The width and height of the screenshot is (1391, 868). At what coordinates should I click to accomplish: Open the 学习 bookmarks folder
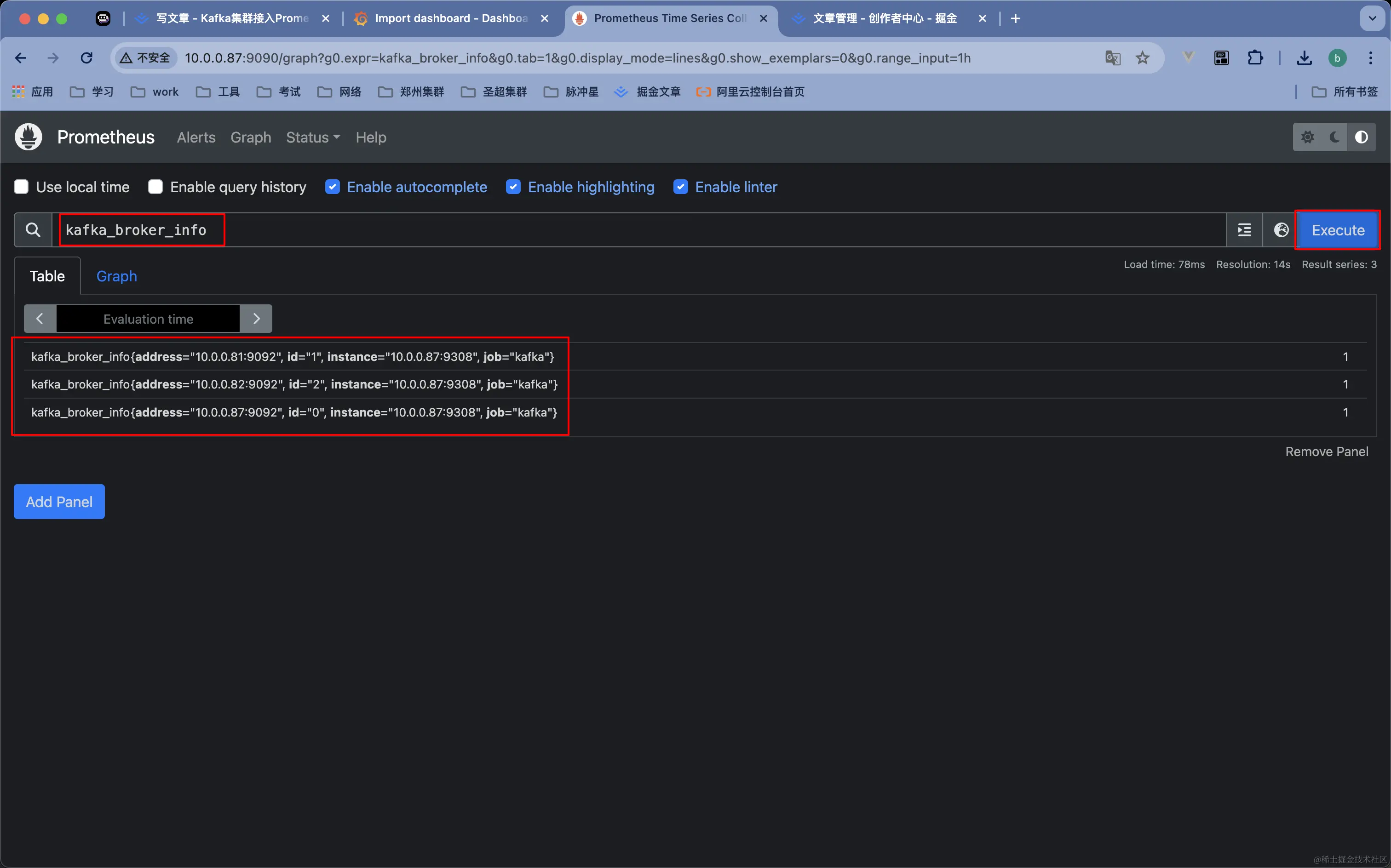[92, 92]
